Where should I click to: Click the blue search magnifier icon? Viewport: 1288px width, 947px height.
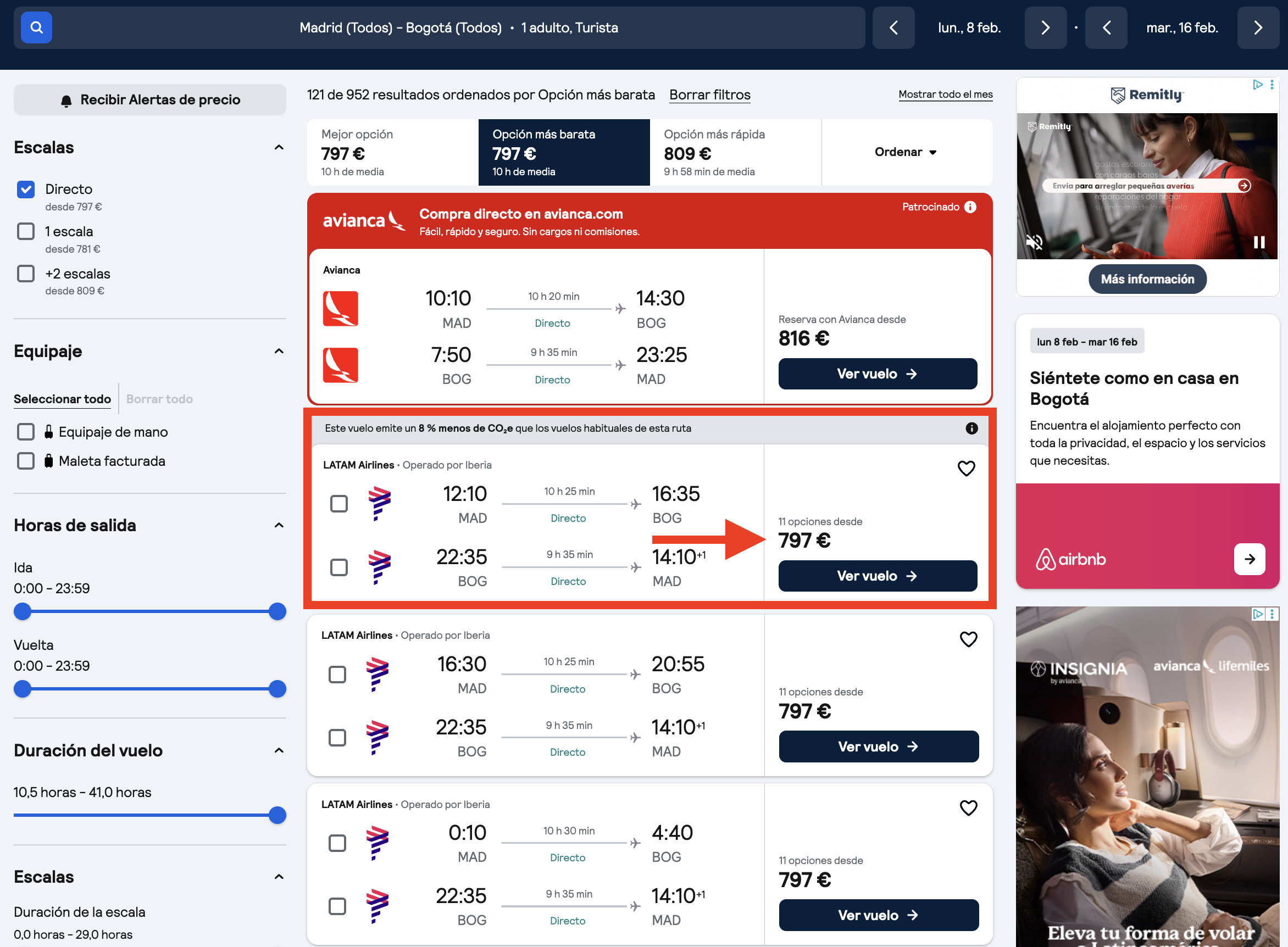tap(36, 27)
